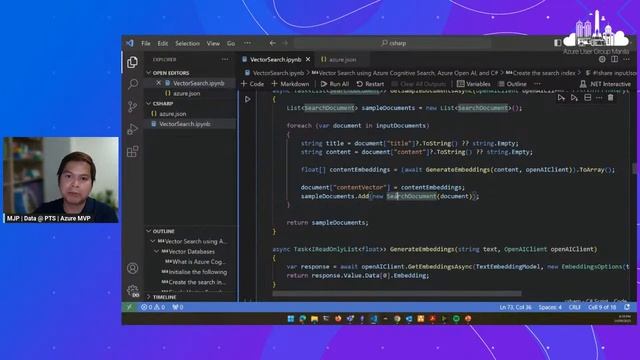
Task: Click 'Spaces: 4' indentation in status bar
Action: pyautogui.click(x=550, y=307)
